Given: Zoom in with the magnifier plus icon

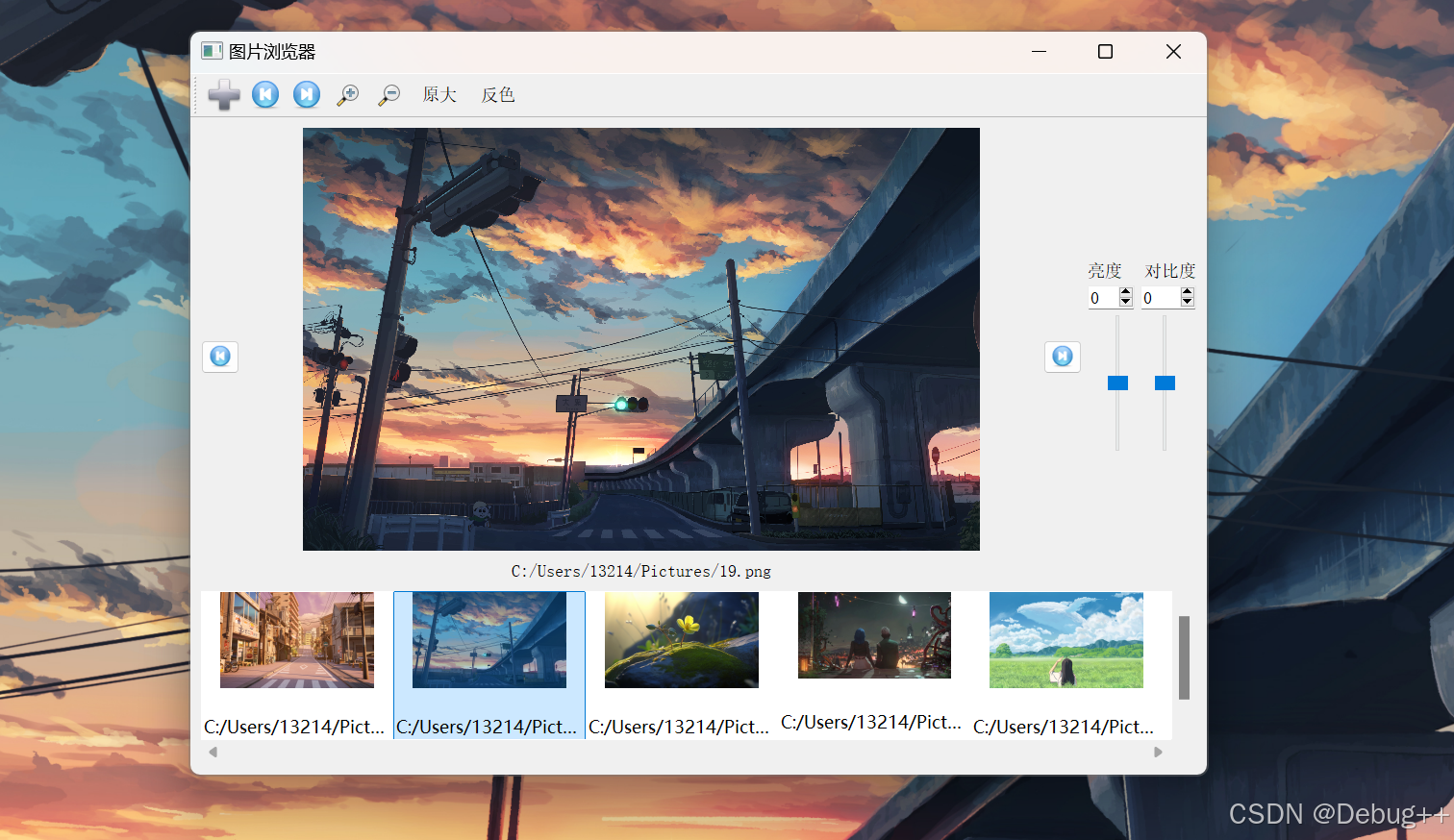Looking at the screenshot, I should (x=347, y=94).
